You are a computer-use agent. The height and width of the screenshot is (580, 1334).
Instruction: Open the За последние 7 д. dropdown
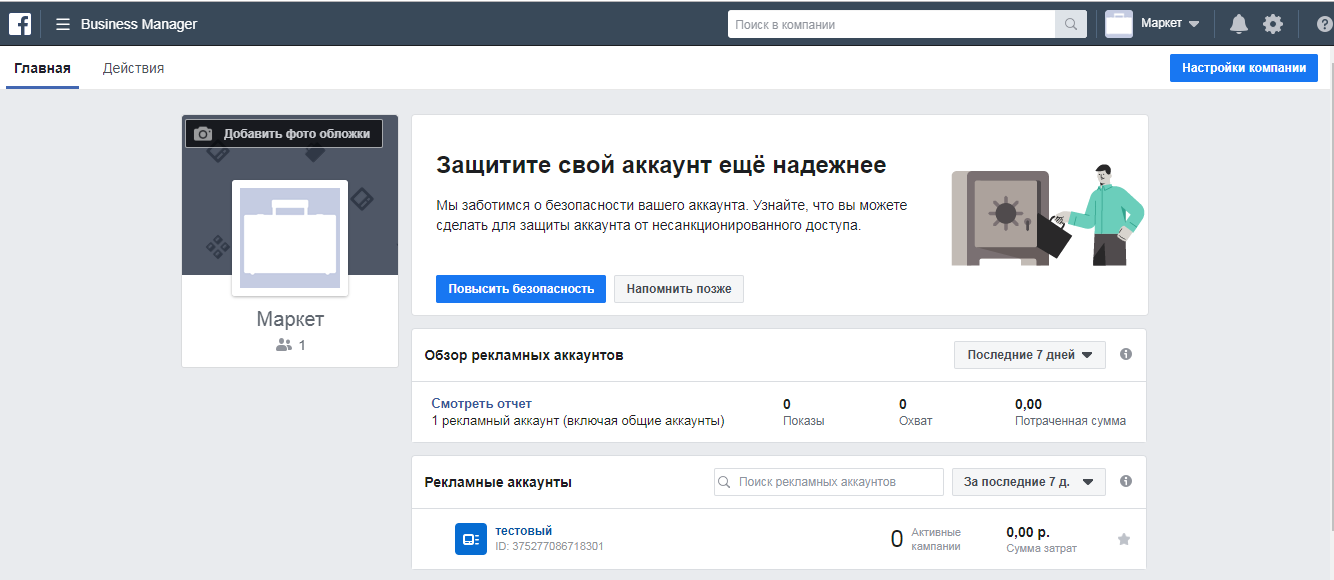click(1028, 482)
